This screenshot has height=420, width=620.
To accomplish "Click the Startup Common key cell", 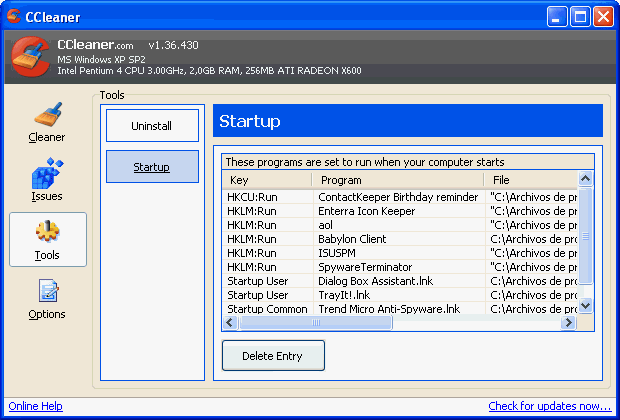I will point(267,309).
